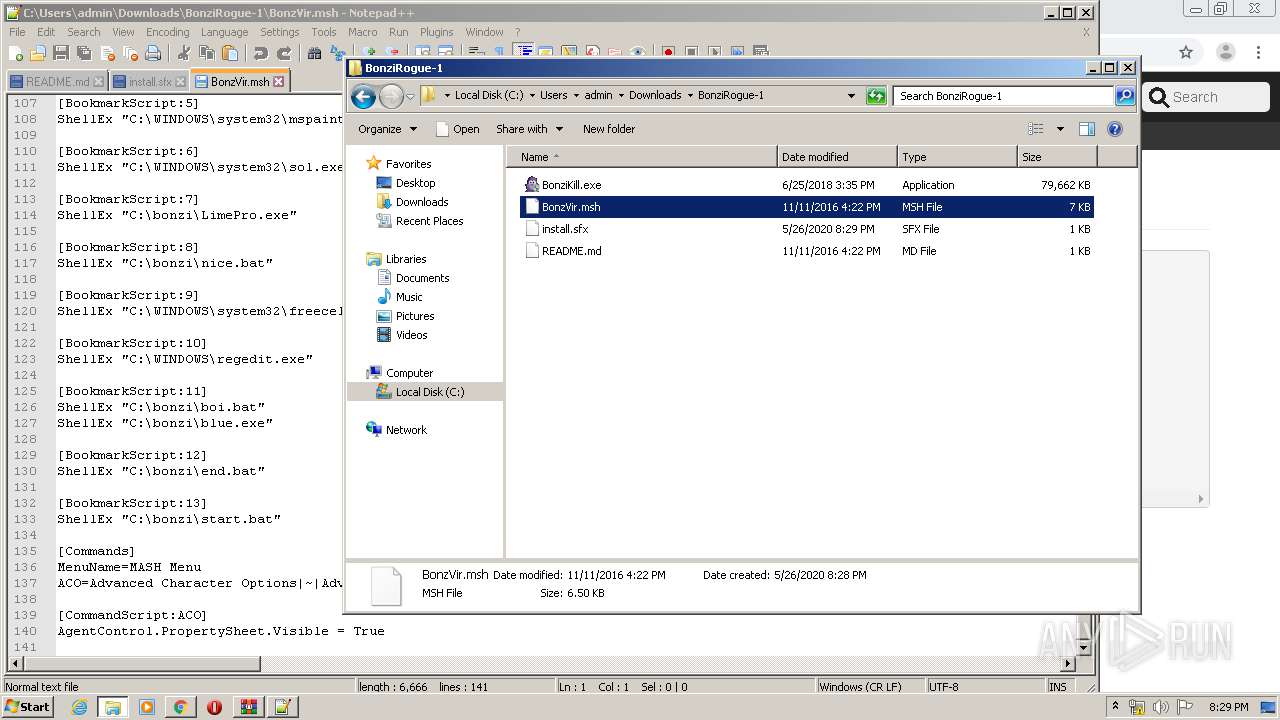Click the WinRAR icon in the taskbar
This screenshot has width=1280, height=720.
(x=248, y=707)
